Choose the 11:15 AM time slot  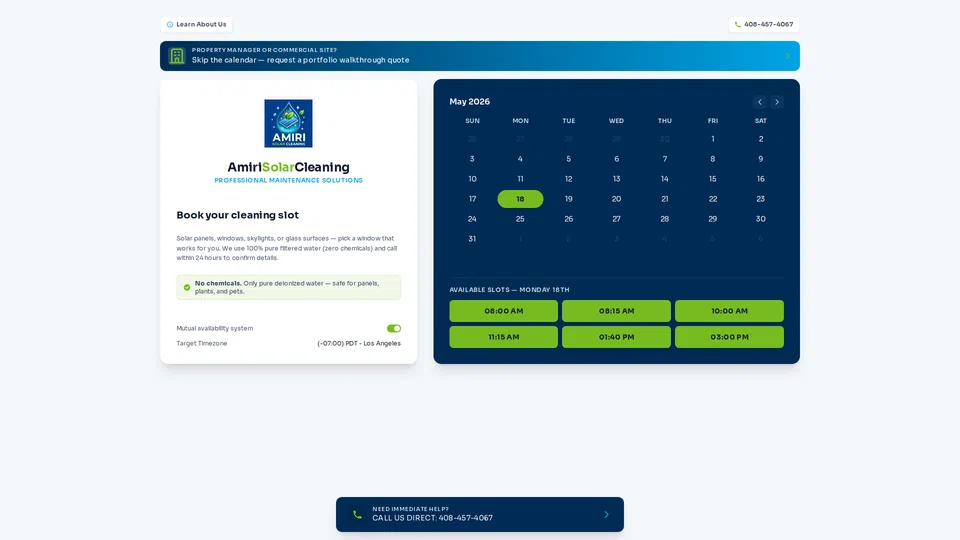pos(503,337)
